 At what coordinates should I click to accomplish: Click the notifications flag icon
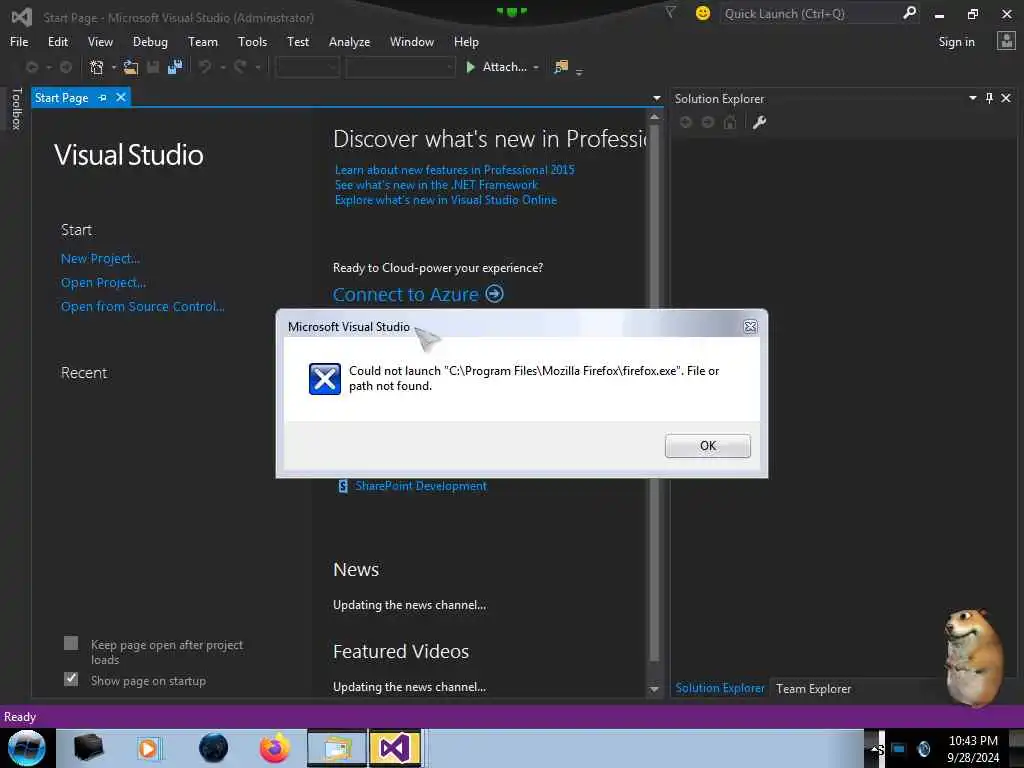tap(670, 13)
